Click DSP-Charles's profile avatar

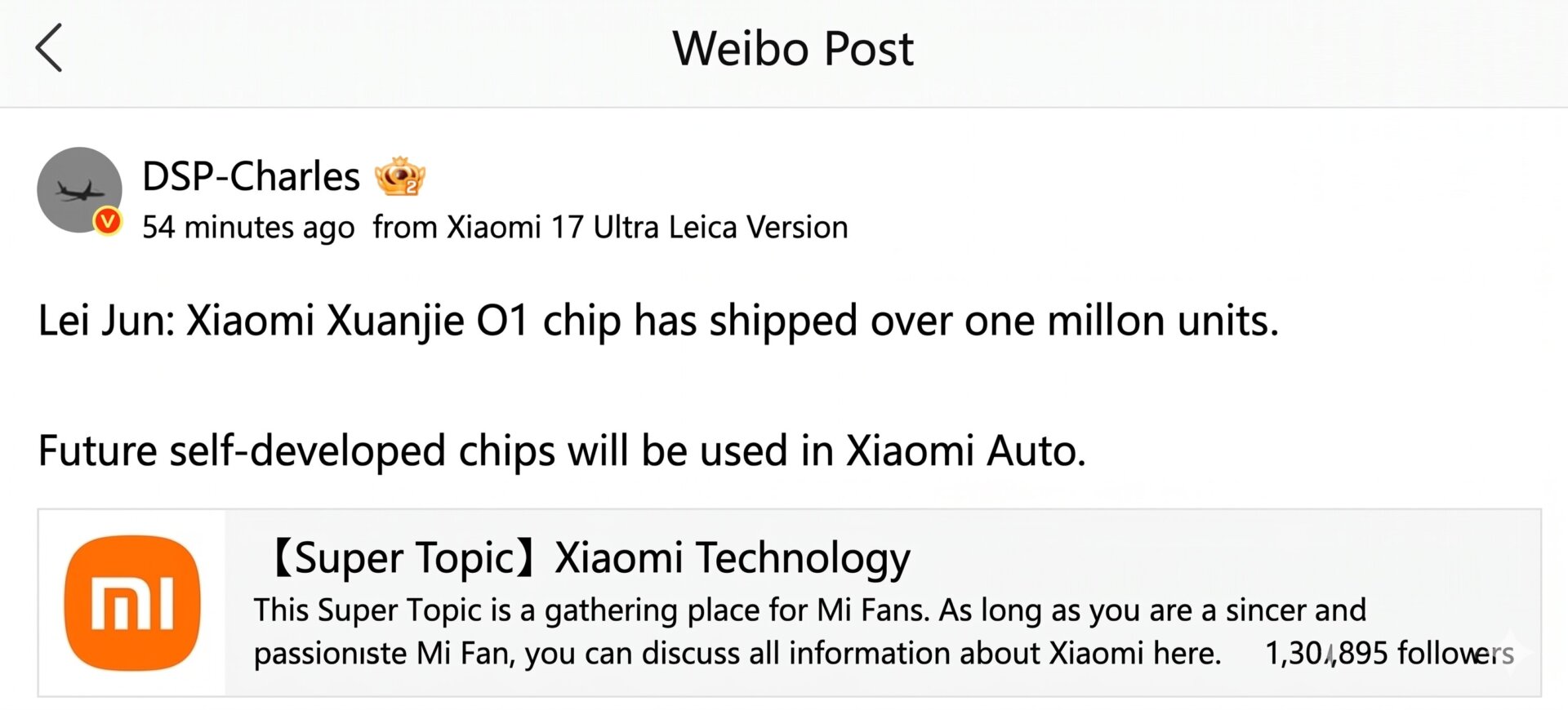80,189
